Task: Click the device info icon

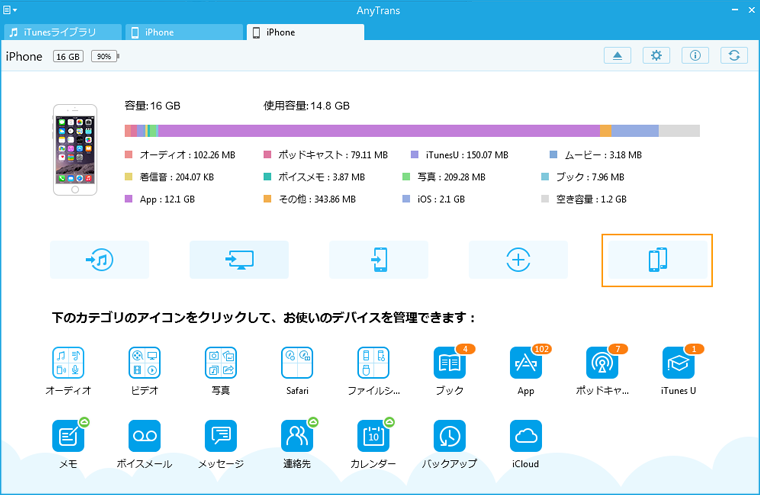Action: click(x=695, y=56)
